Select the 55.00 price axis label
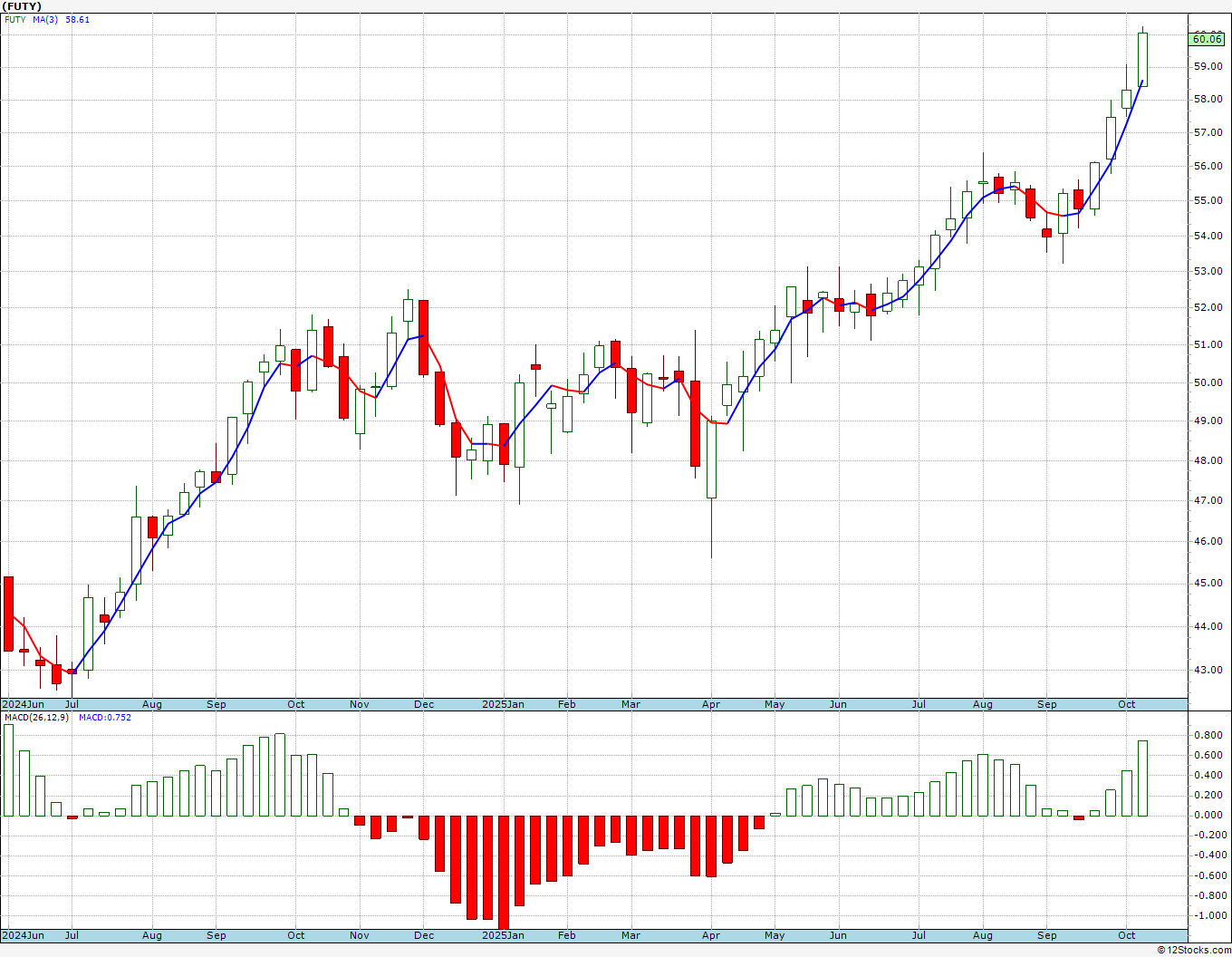The width and height of the screenshot is (1232, 957). pyautogui.click(x=1208, y=201)
